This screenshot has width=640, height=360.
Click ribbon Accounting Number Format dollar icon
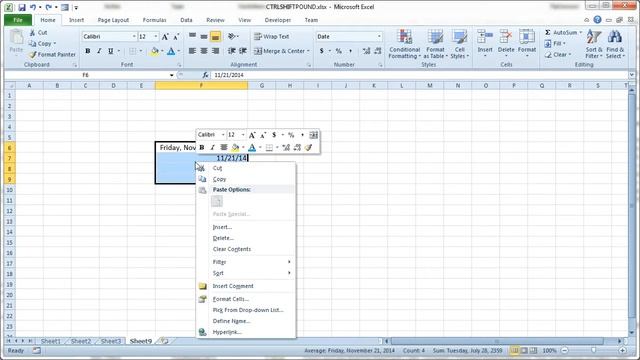[322, 51]
